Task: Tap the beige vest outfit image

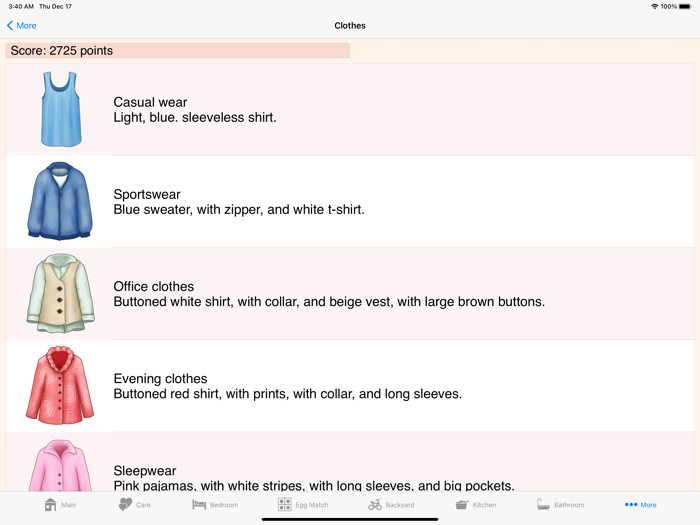Action: (x=60, y=293)
